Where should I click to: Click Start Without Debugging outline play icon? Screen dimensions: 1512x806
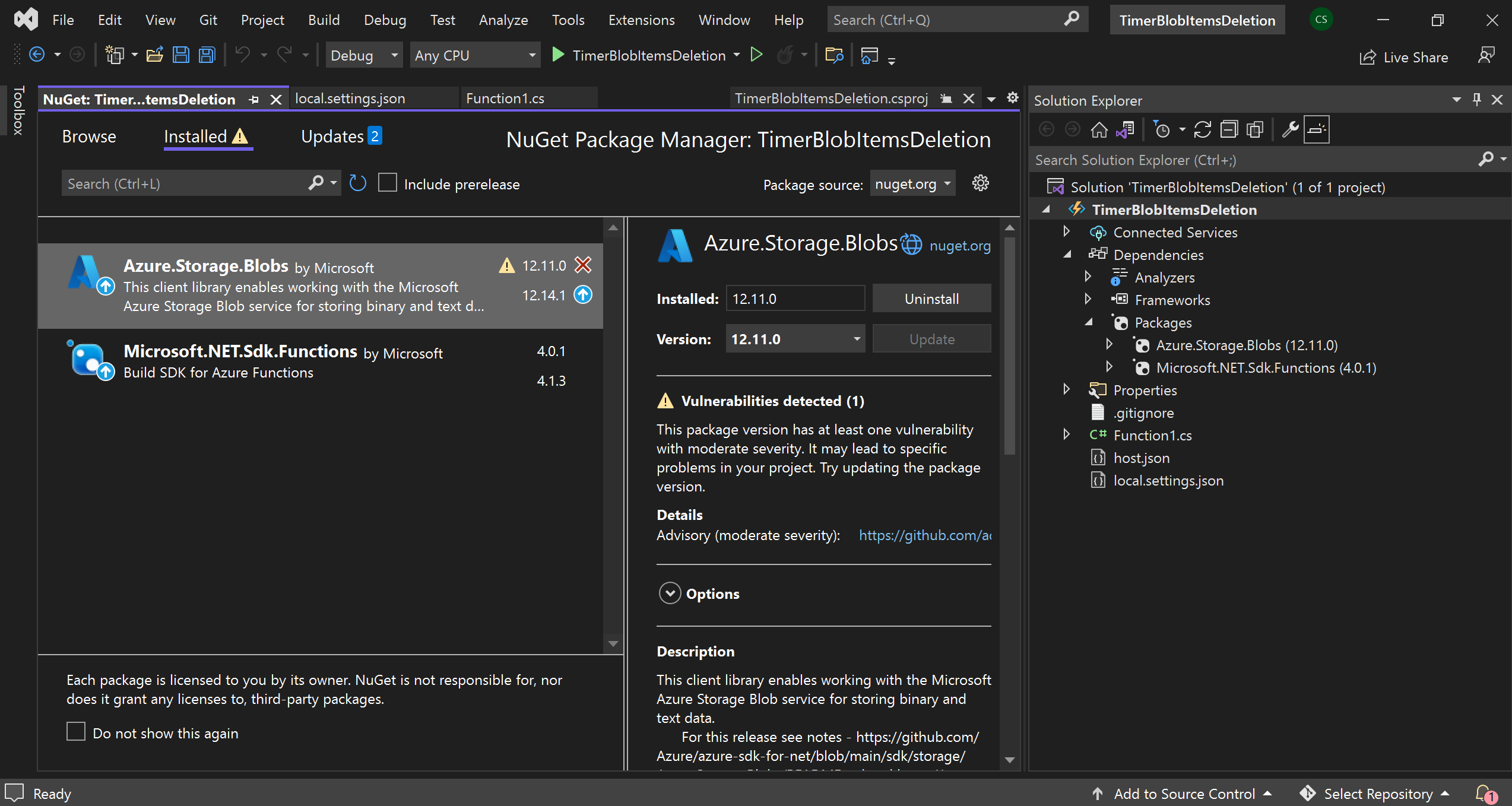756,55
